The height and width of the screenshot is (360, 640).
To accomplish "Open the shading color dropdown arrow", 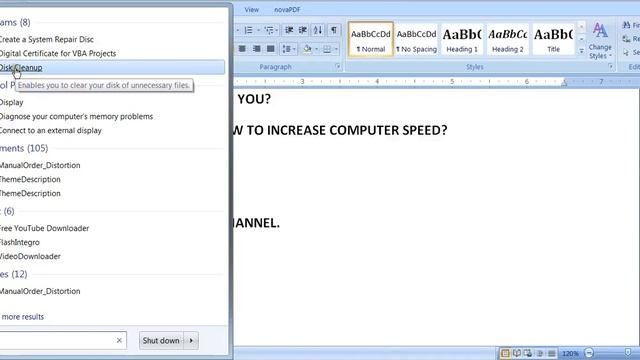I will coord(316,49).
